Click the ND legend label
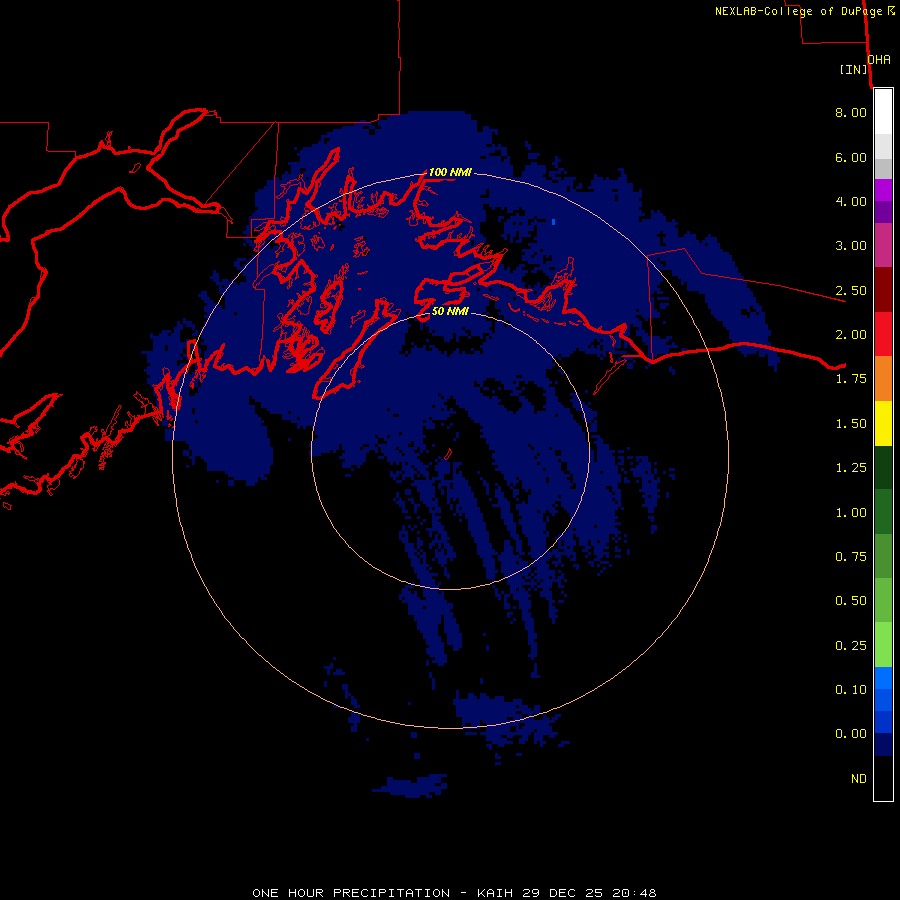 [859, 779]
